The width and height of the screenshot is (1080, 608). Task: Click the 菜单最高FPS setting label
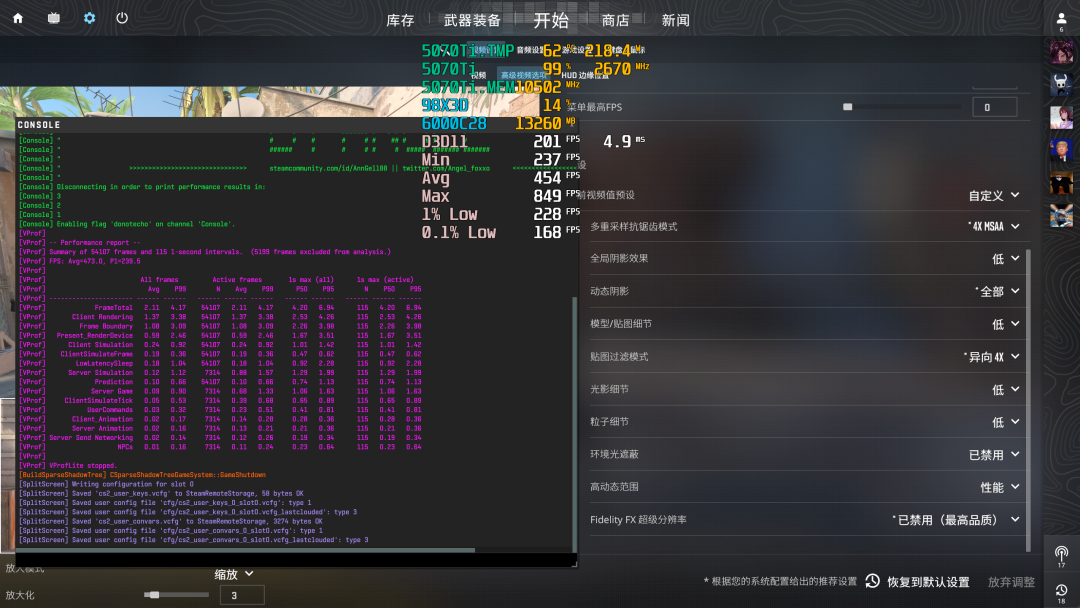[x=594, y=107]
